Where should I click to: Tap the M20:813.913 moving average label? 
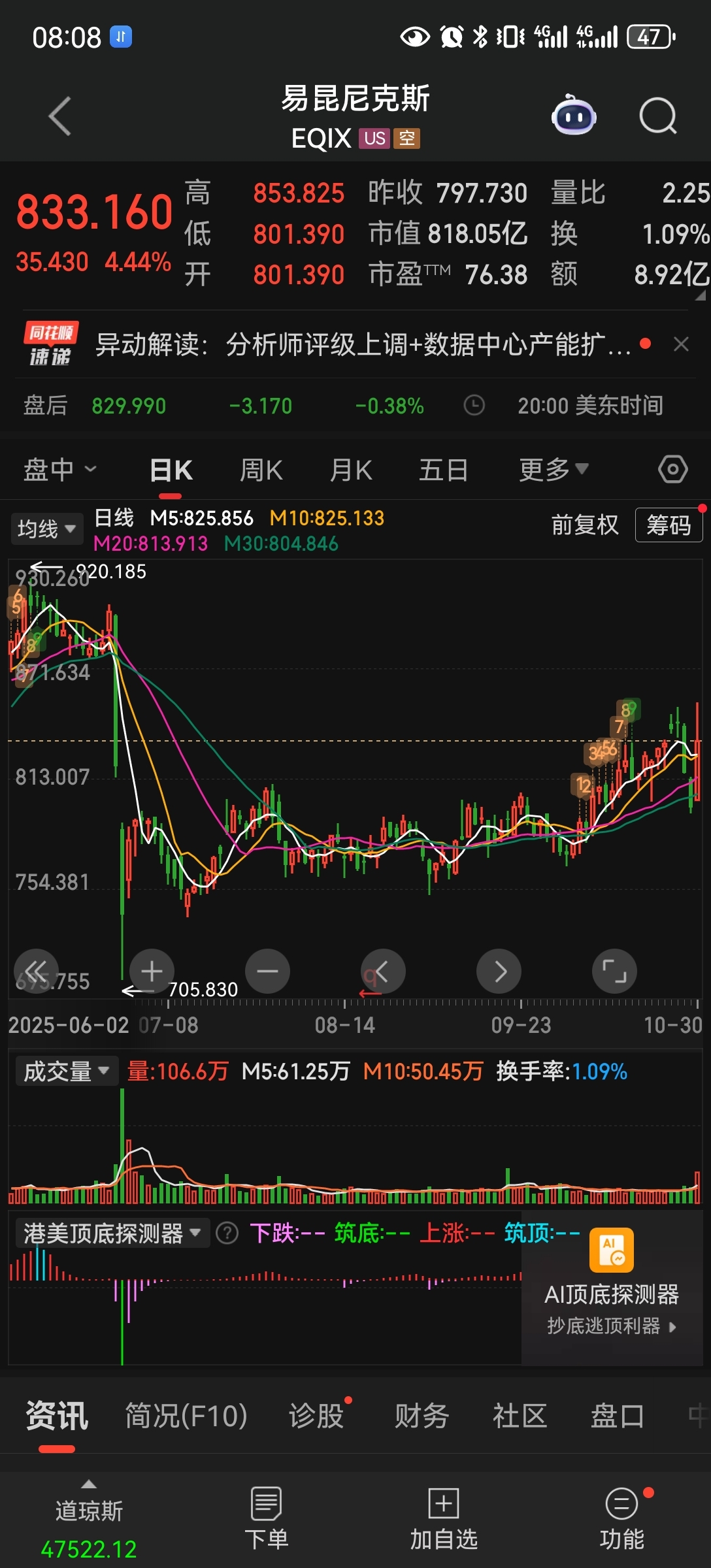(150, 544)
